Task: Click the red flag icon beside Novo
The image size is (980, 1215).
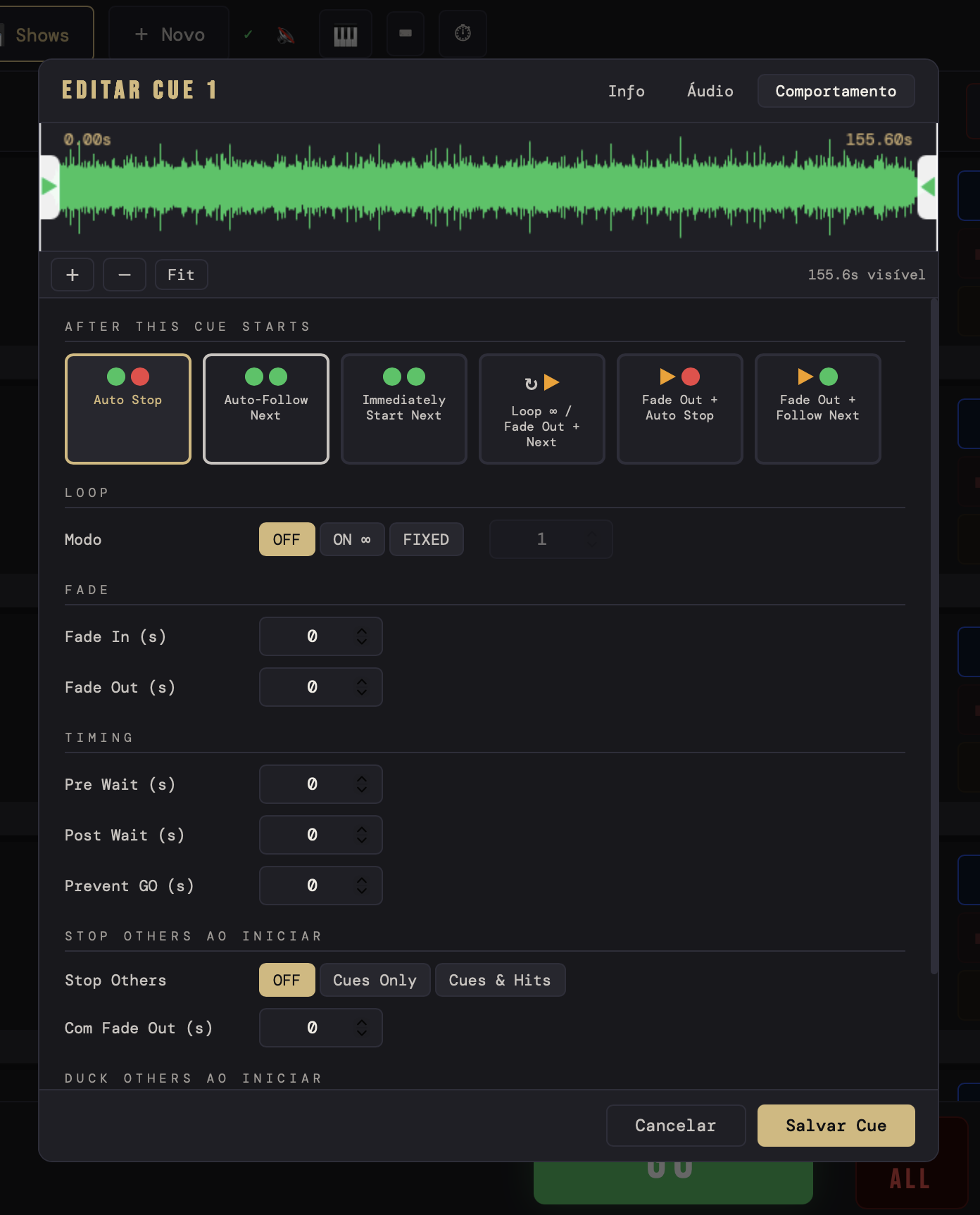Action: 285,34
